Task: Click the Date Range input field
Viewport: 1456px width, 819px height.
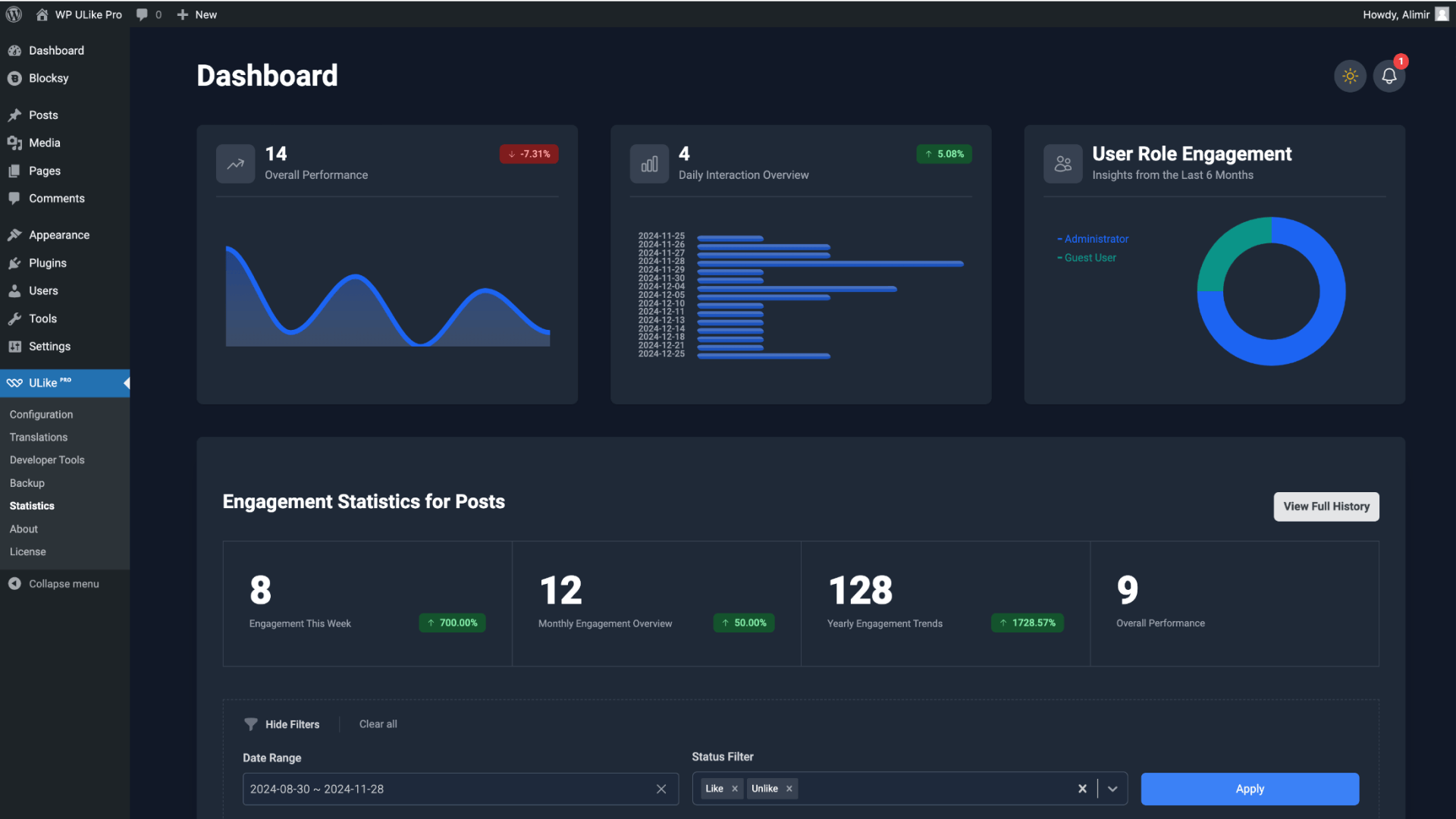Action: (447, 789)
